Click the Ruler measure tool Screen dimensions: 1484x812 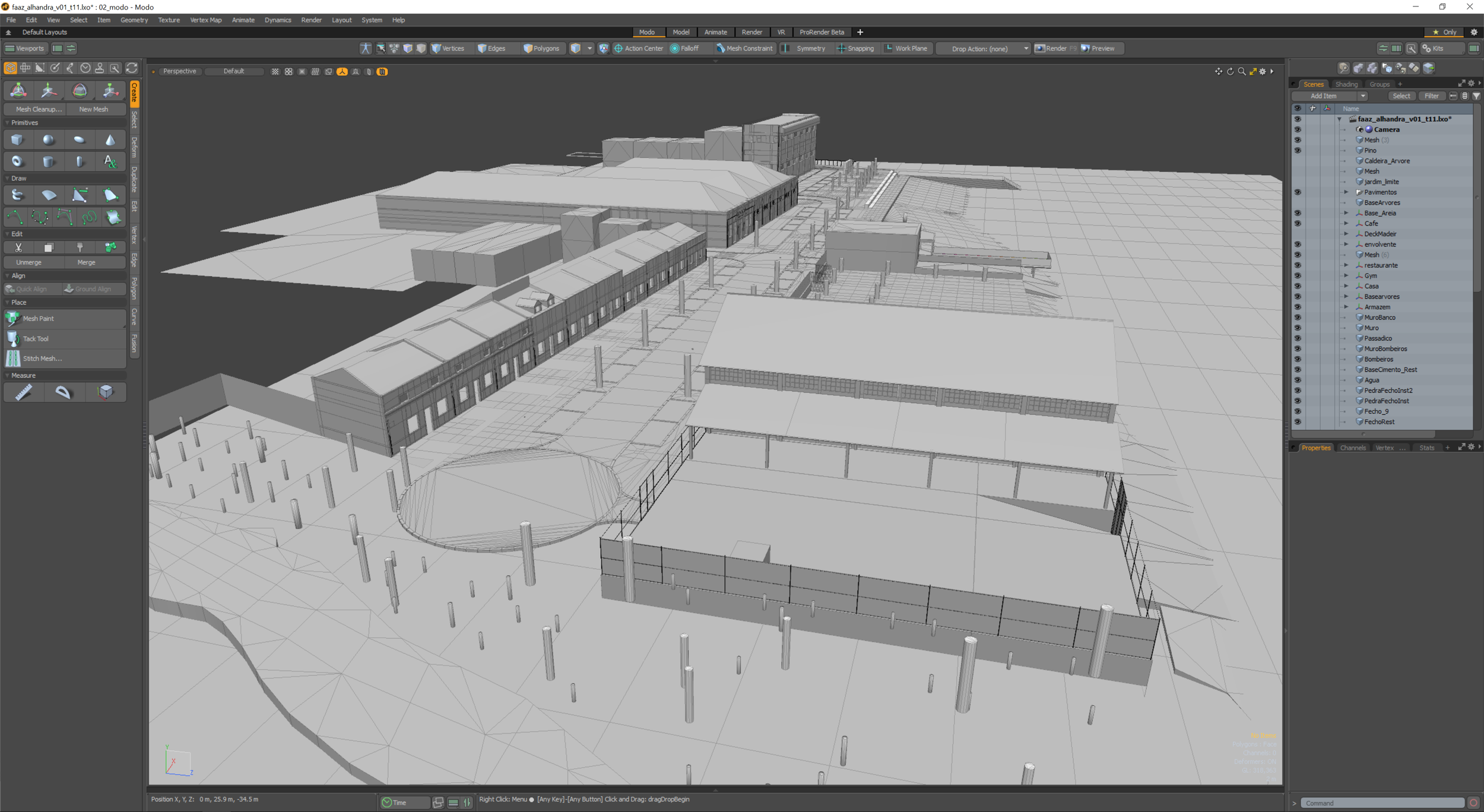[23, 392]
